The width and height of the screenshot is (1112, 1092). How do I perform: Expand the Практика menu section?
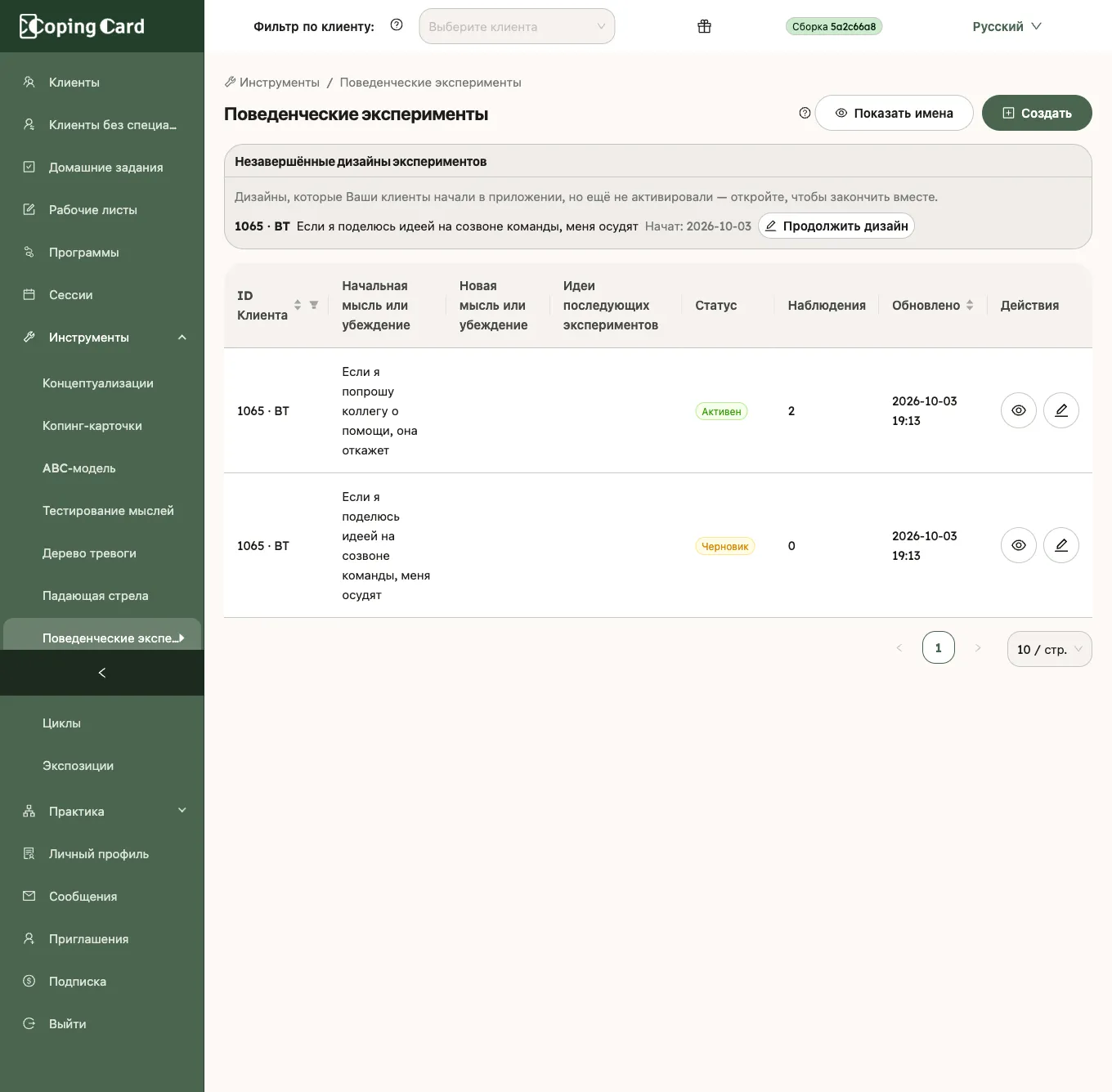coord(102,811)
